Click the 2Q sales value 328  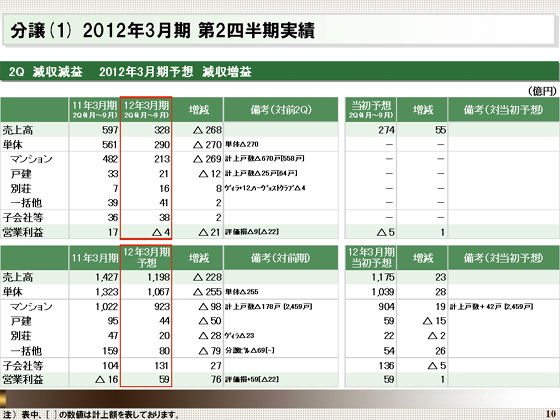[162, 130]
